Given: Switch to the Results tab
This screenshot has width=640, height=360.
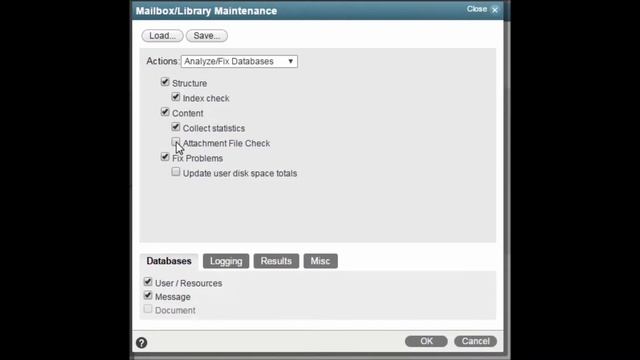Looking at the screenshot, I should pyautogui.click(x=276, y=261).
